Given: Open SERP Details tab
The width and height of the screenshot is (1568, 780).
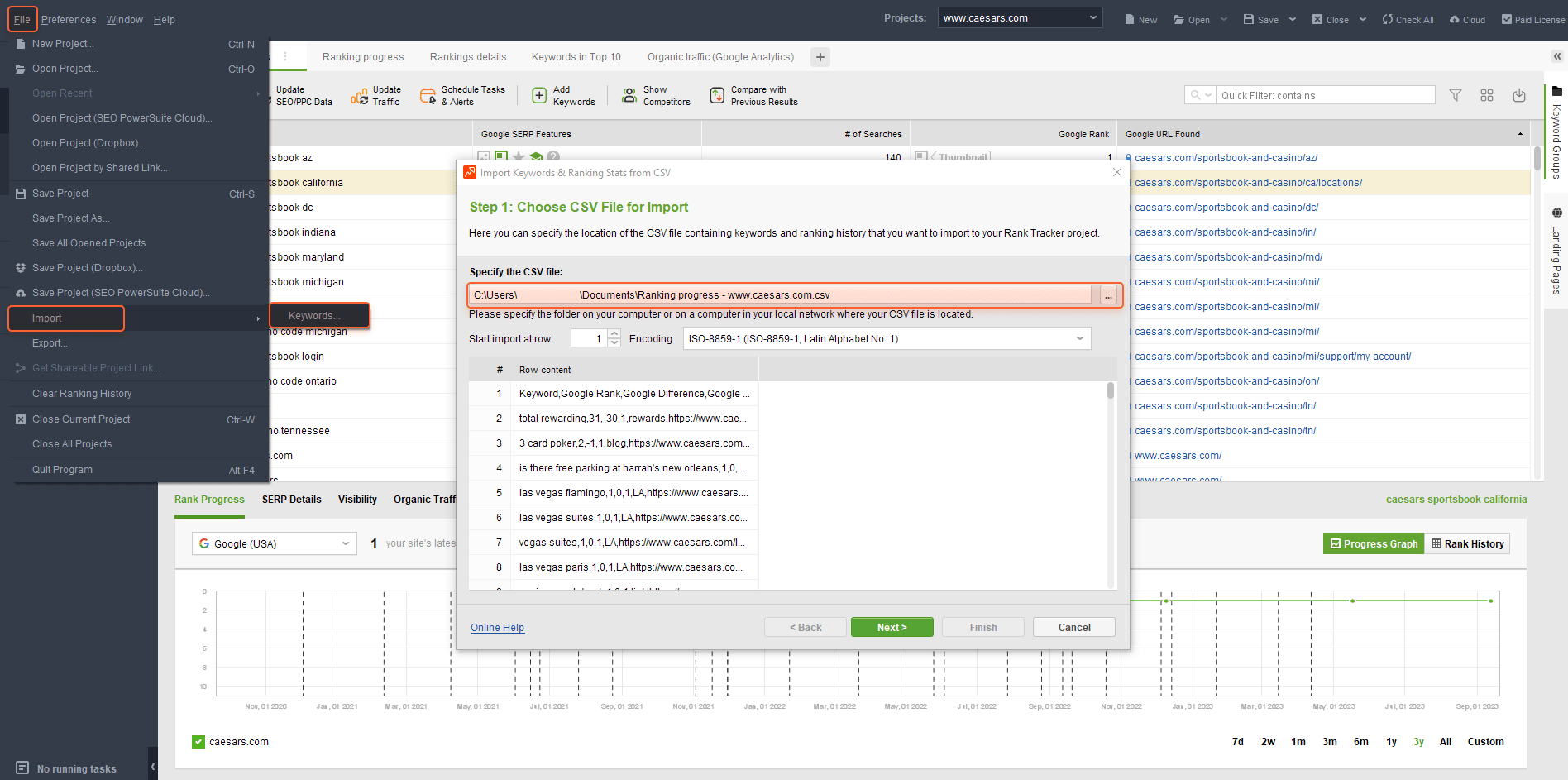Looking at the screenshot, I should pos(291,500).
